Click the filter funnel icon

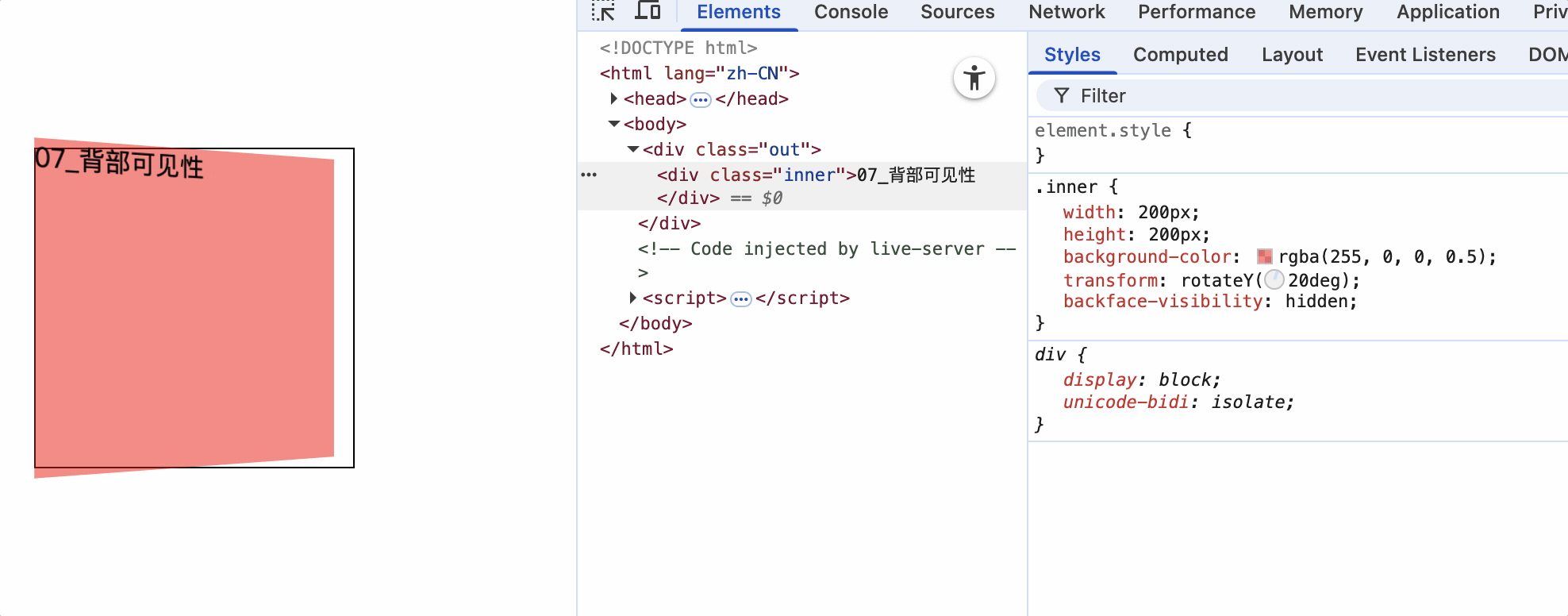pos(1061,96)
